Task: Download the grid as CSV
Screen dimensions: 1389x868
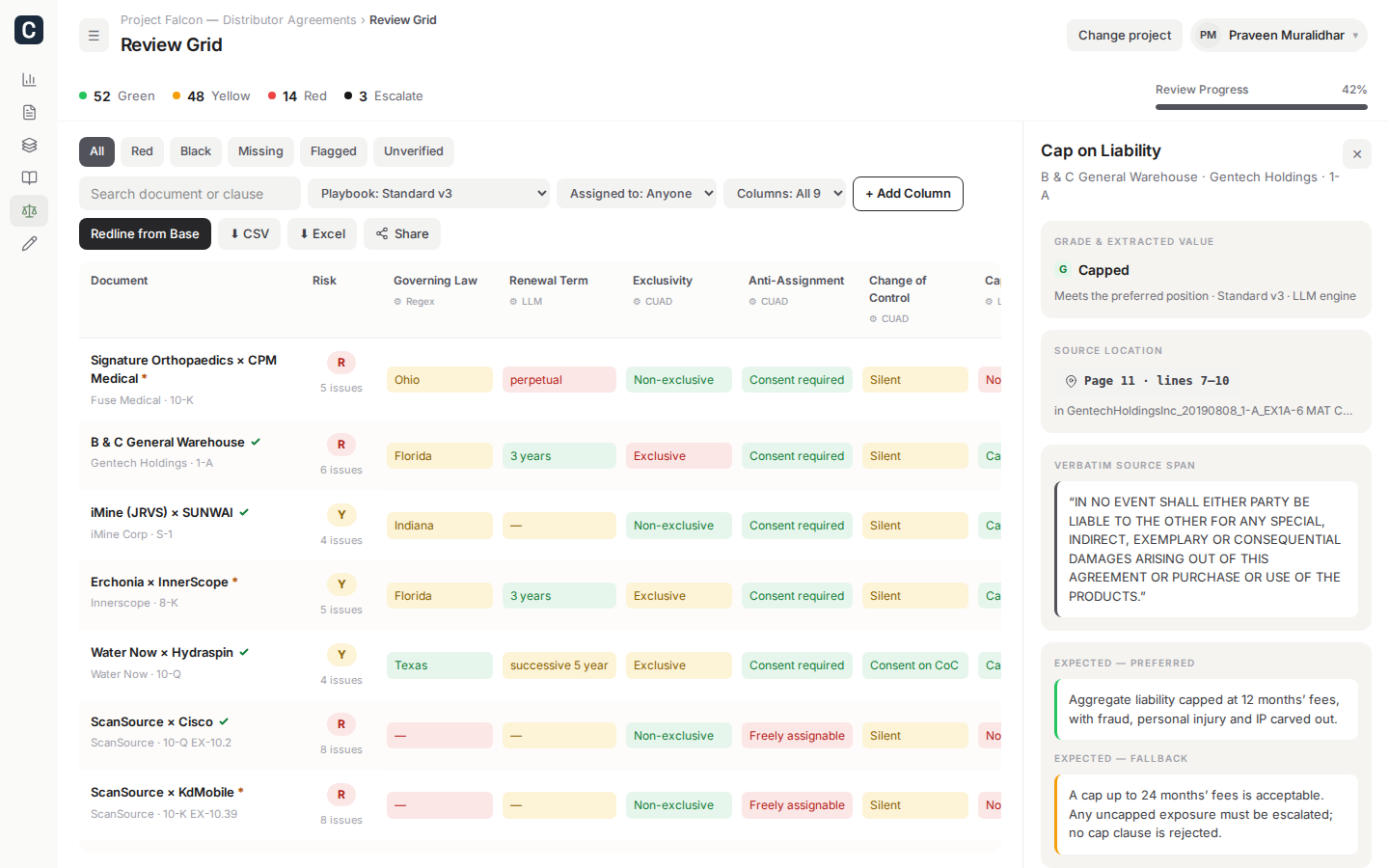Action: tap(250, 234)
